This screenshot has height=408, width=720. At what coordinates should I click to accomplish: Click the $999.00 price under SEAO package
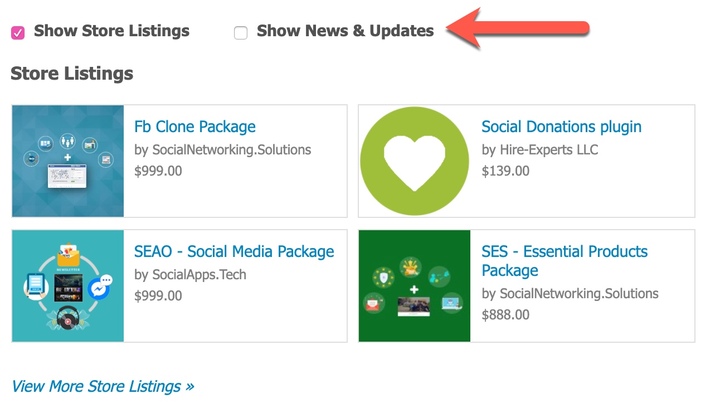(x=158, y=296)
